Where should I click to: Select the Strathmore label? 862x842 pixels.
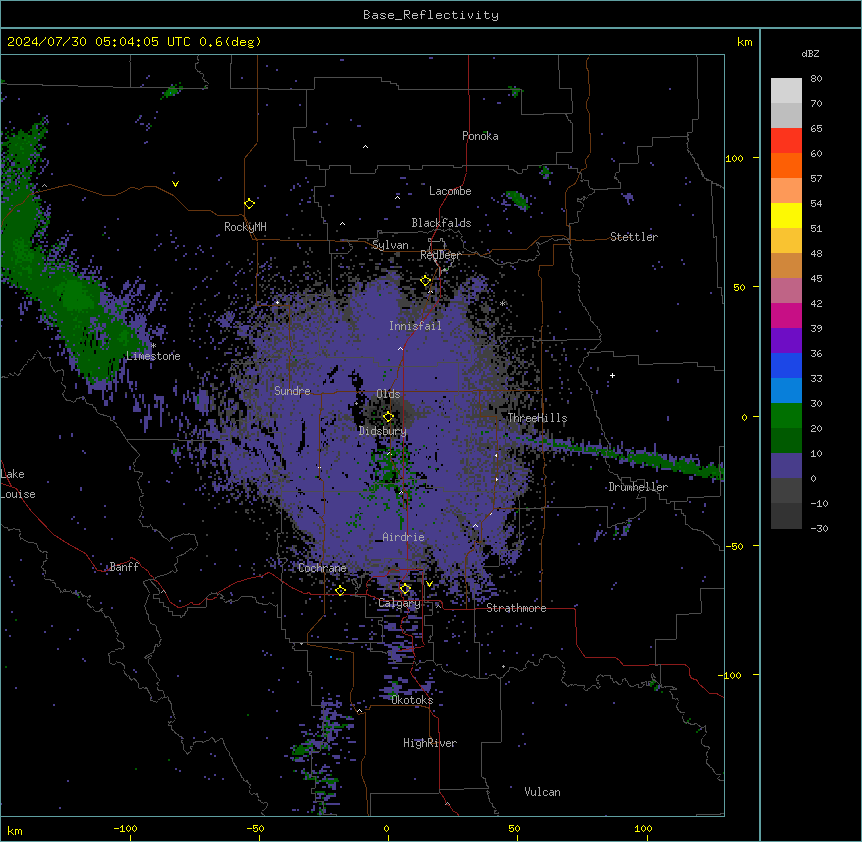[x=516, y=608]
